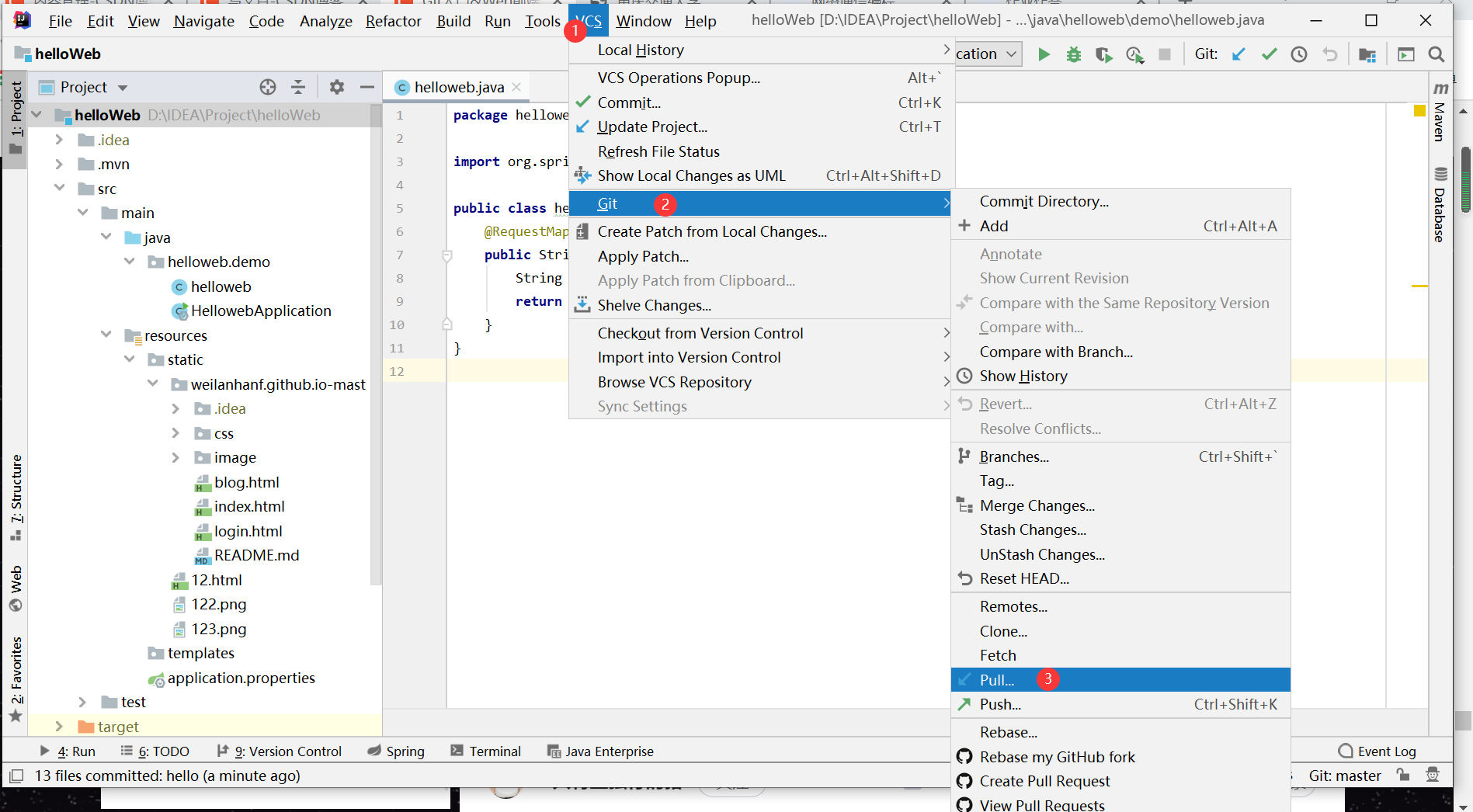Image resolution: width=1473 pixels, height=812 pixels.
Task: Select Pull... in the Git submenu
Action: (1120, 679)
